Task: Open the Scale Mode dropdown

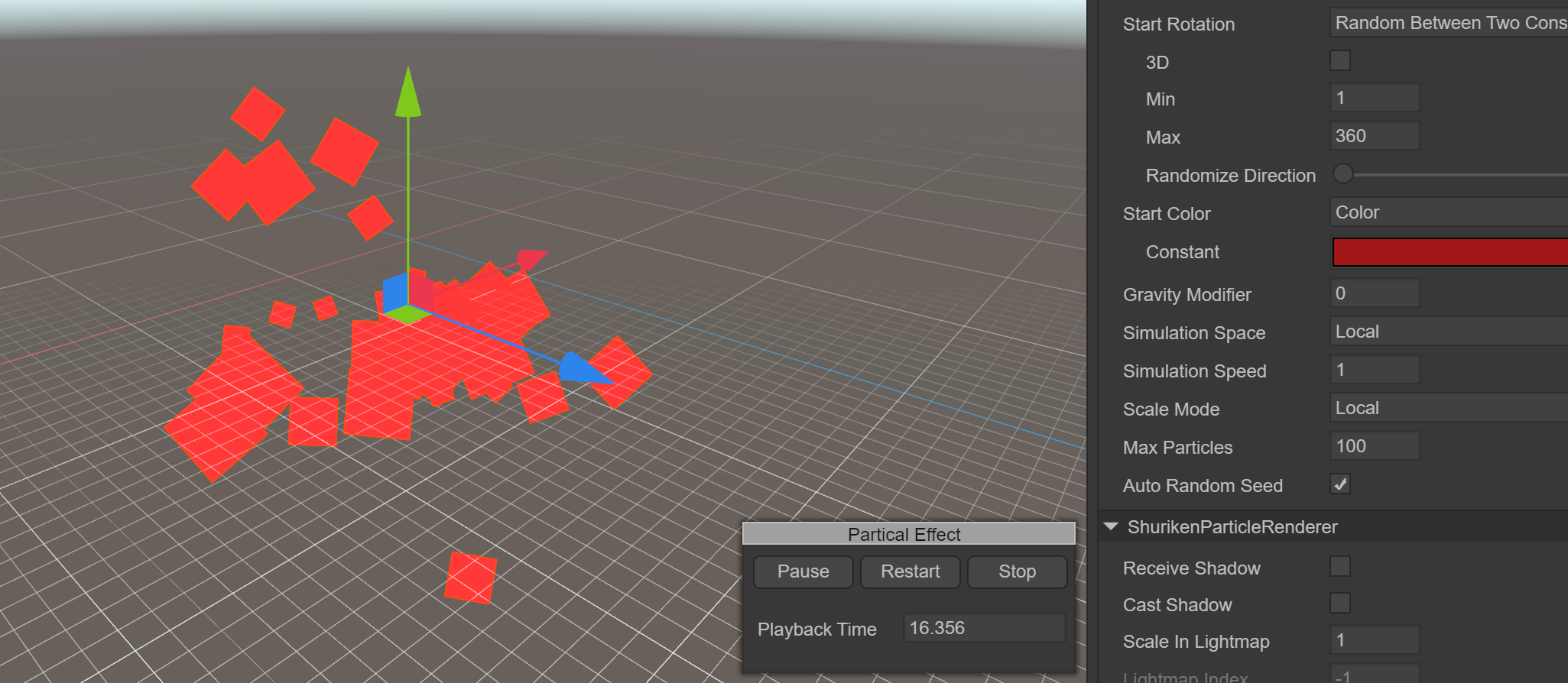Action: pyautogui.click(x=1448, y=408)
